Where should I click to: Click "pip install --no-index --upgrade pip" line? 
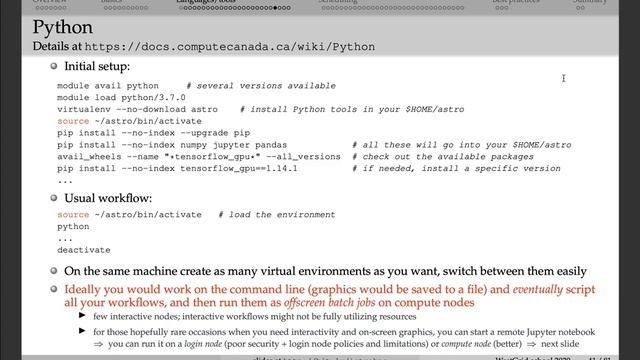[x=153, y=133]
